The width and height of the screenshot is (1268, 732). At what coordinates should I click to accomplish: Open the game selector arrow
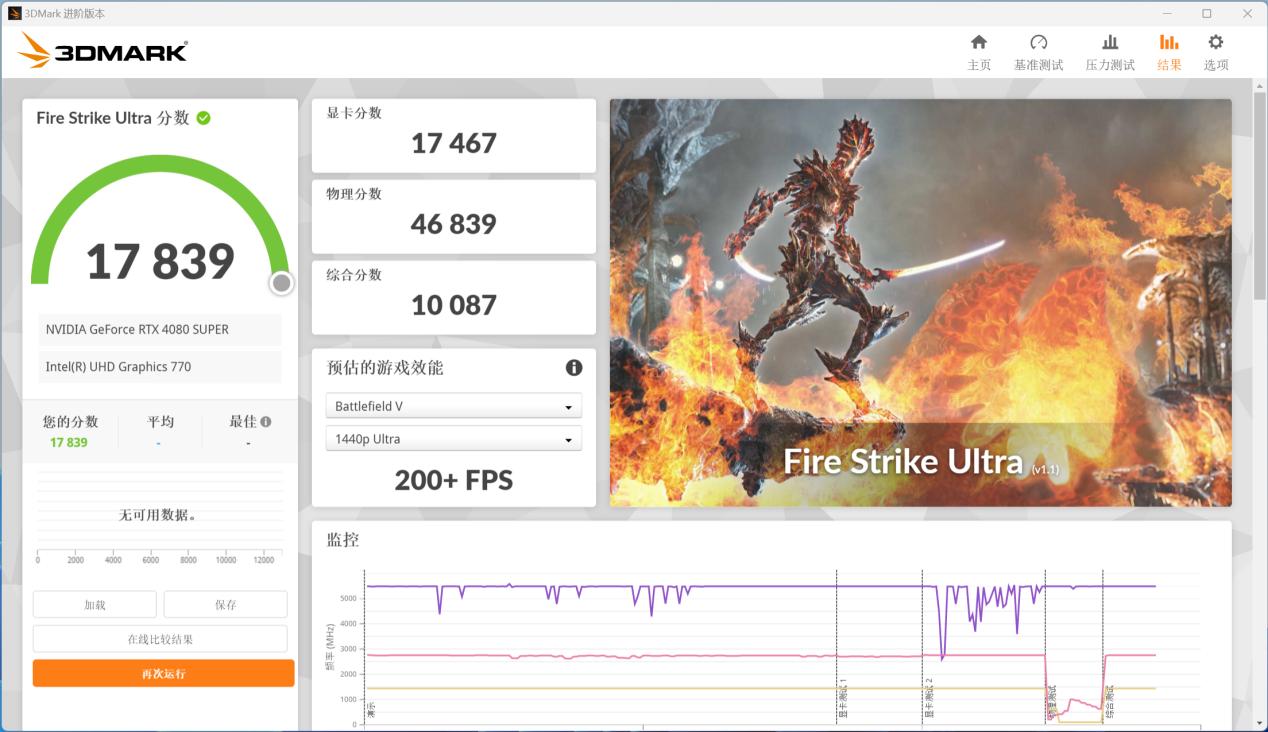pos(570,405)
